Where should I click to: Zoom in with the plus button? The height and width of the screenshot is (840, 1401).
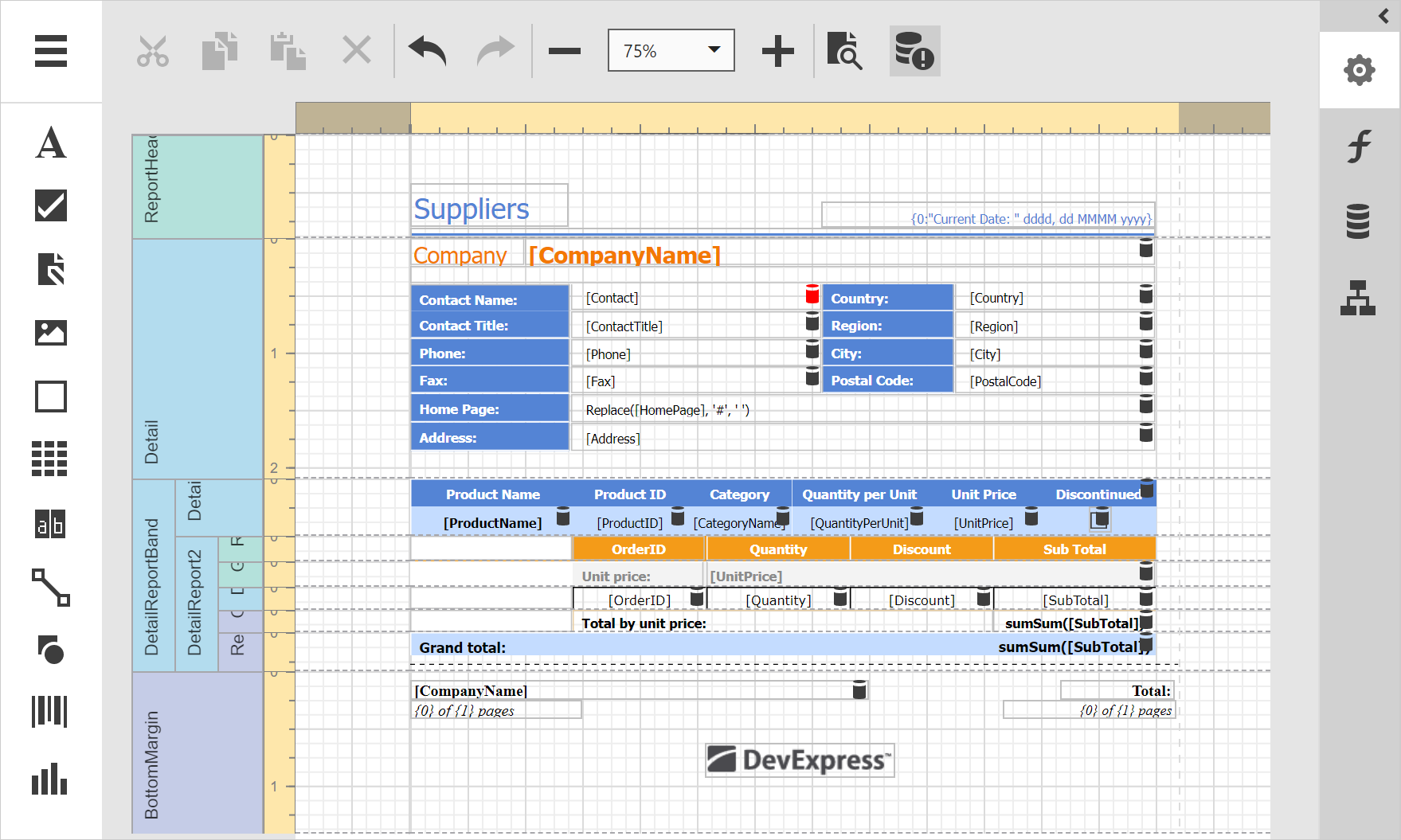[777, 52]
